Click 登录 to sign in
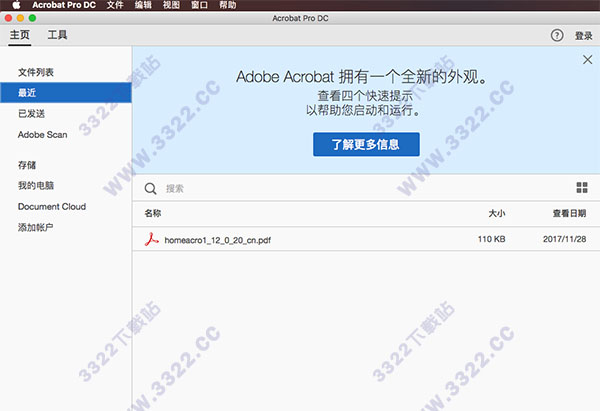Screen dimensions: 600x411 click(x=584, y=36)
